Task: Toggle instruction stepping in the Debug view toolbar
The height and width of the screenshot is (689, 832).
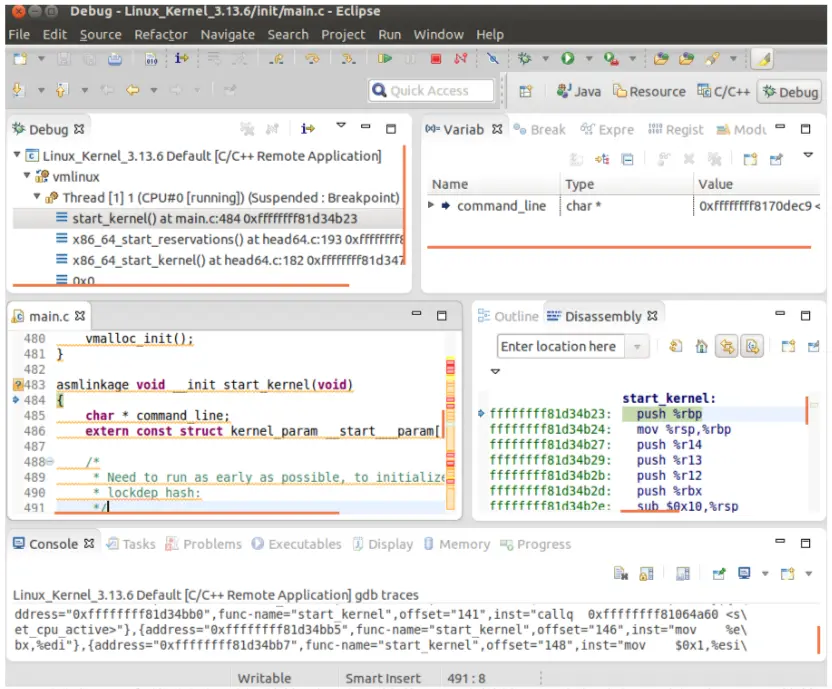Action: coord(308,128)
